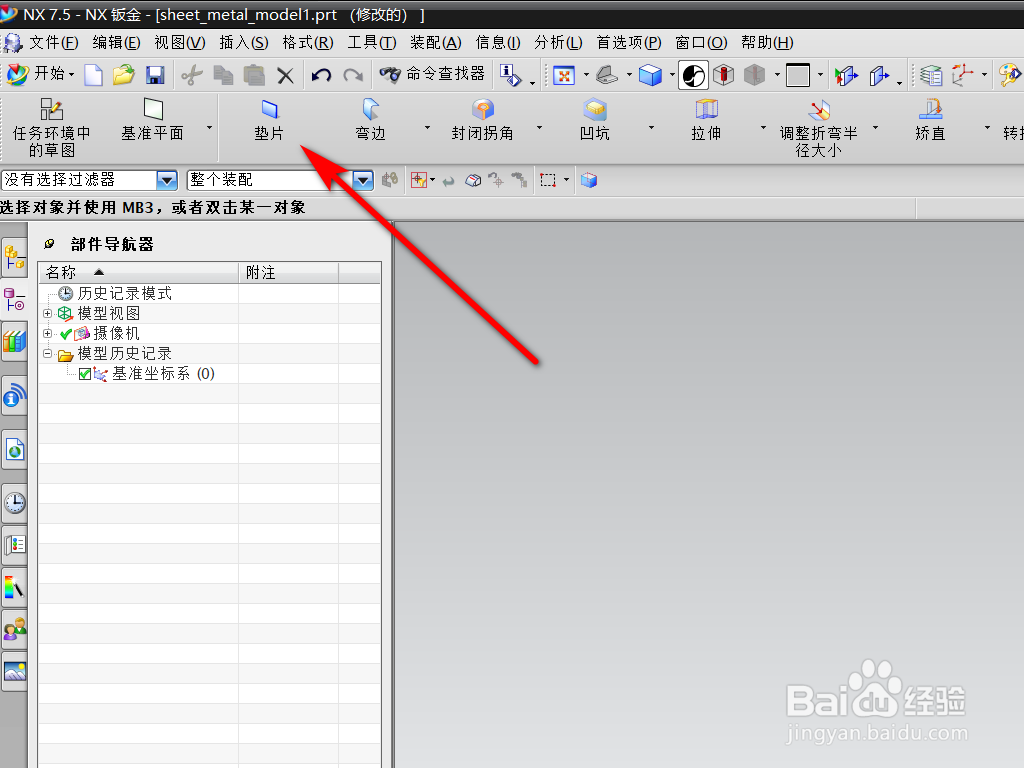1024x768 pixels.
Task: Sort the tree by the 名称 column
Action: point(60,272)
